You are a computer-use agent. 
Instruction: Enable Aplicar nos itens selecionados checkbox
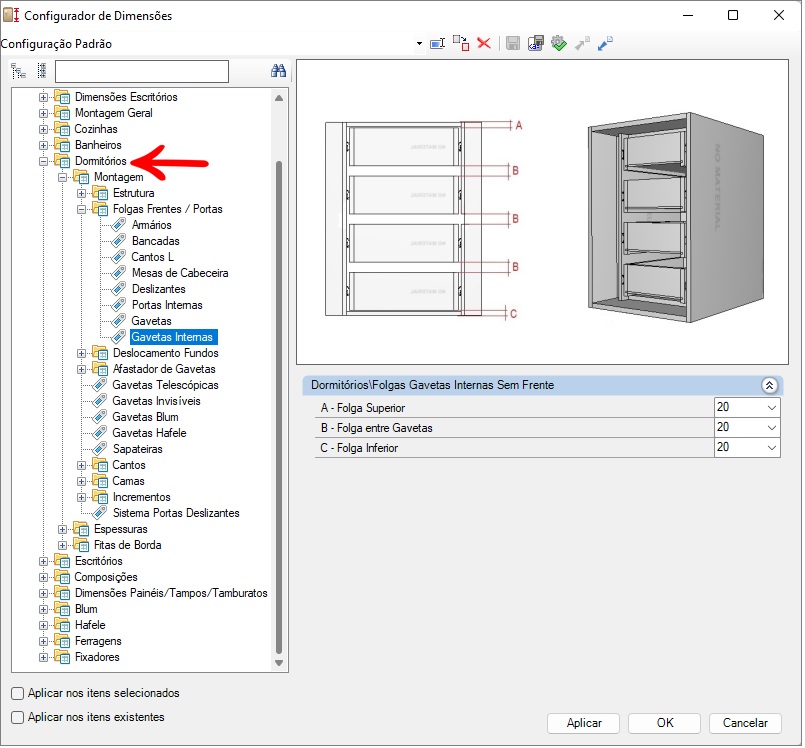pyautogui.click(x=17, y=694)
